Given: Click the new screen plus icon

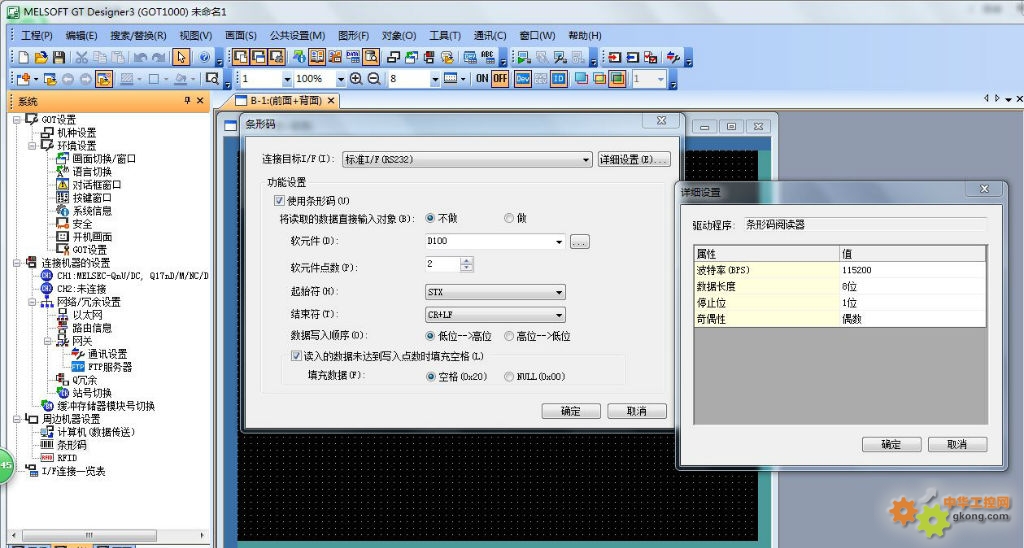Looking at the screenshot, I should [x=24, y=79].
